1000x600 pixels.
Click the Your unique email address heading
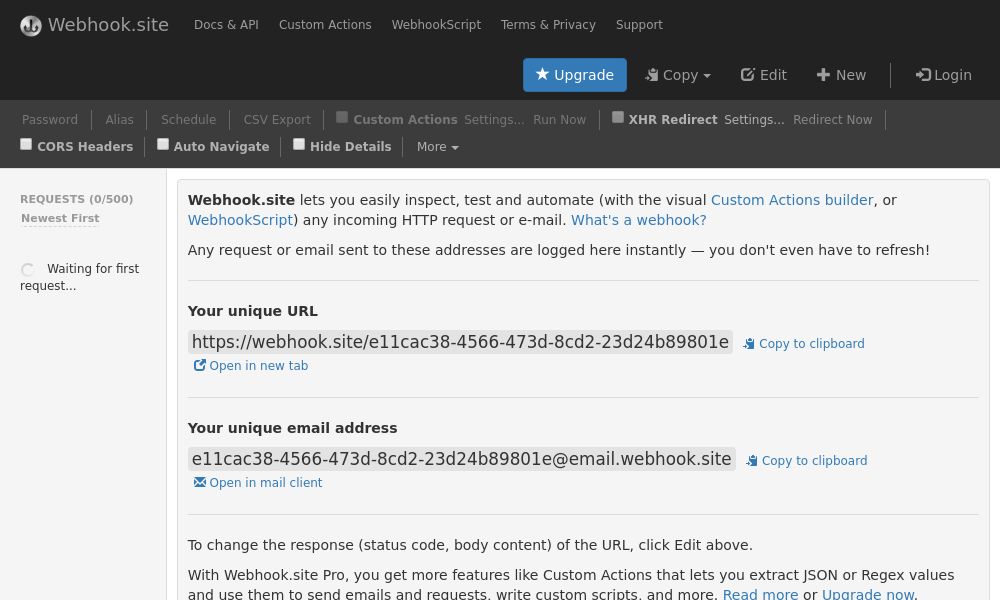click(x=292, y=428)
